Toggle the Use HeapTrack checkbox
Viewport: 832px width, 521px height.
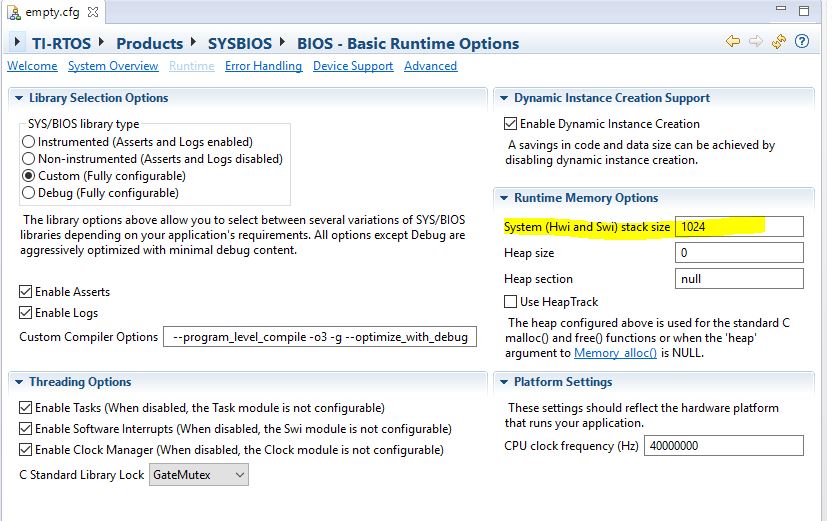[511, 302]
